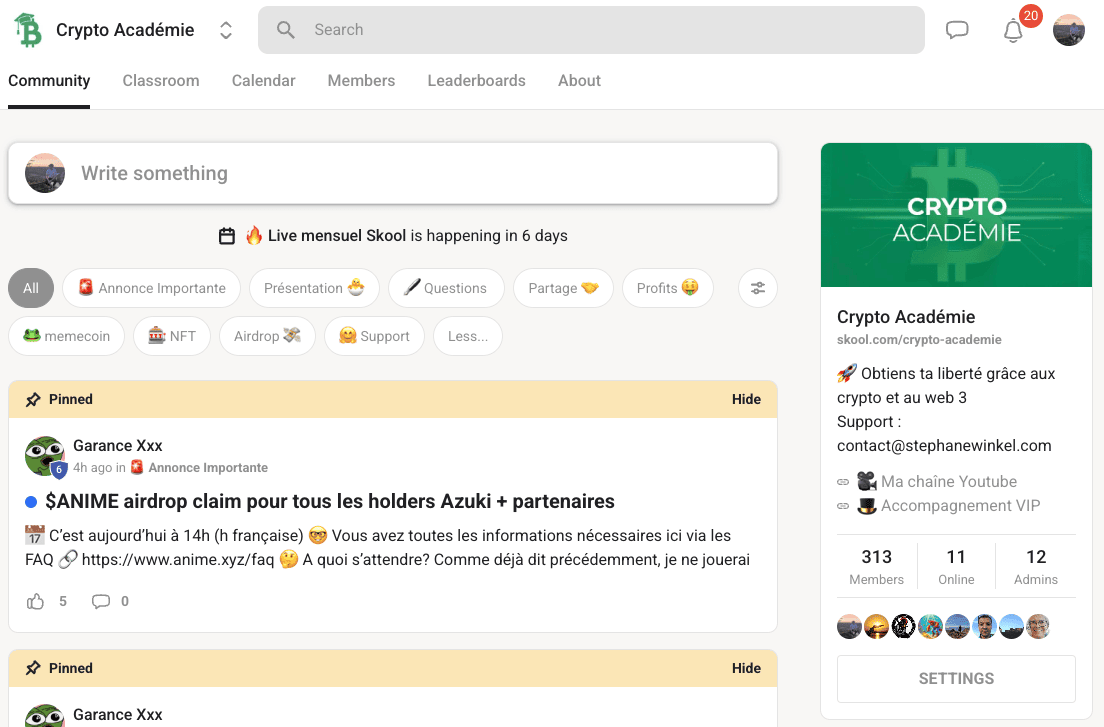
Task: Open Garance Xxx profile name on $ANIME post
Action: tap(118, 445)
